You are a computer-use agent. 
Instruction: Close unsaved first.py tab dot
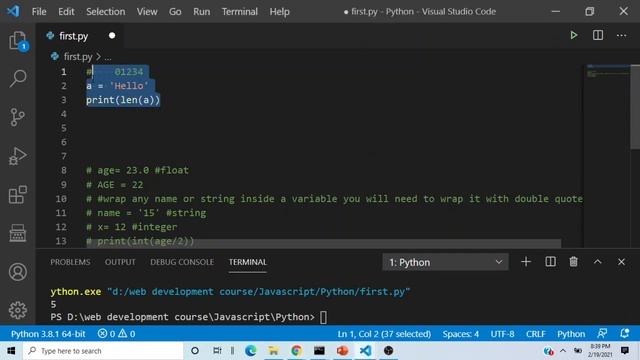click(112, 36)
